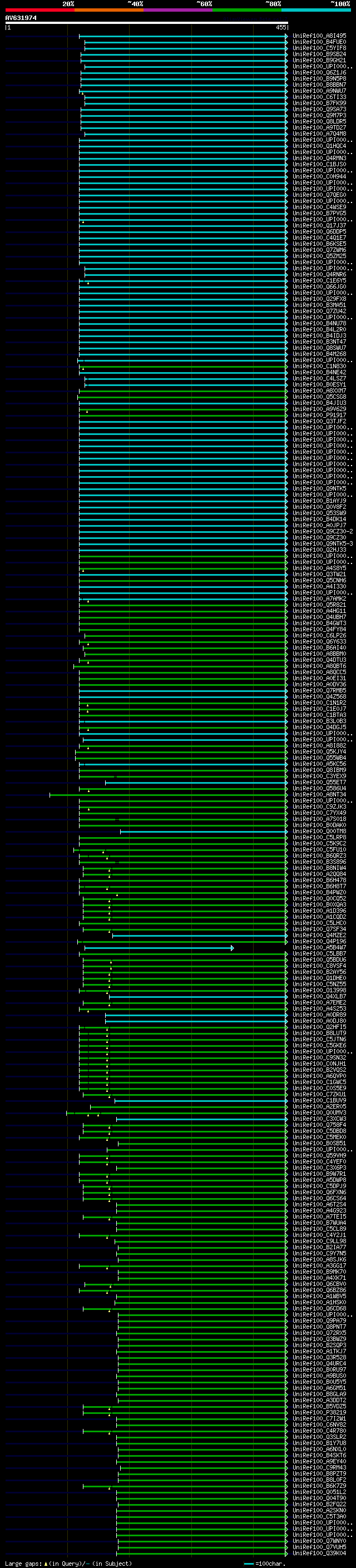This screenshot has width=356, height=1568.
Task: Select hit UniRef100_Q9PA79
Action: [319, 1321]
